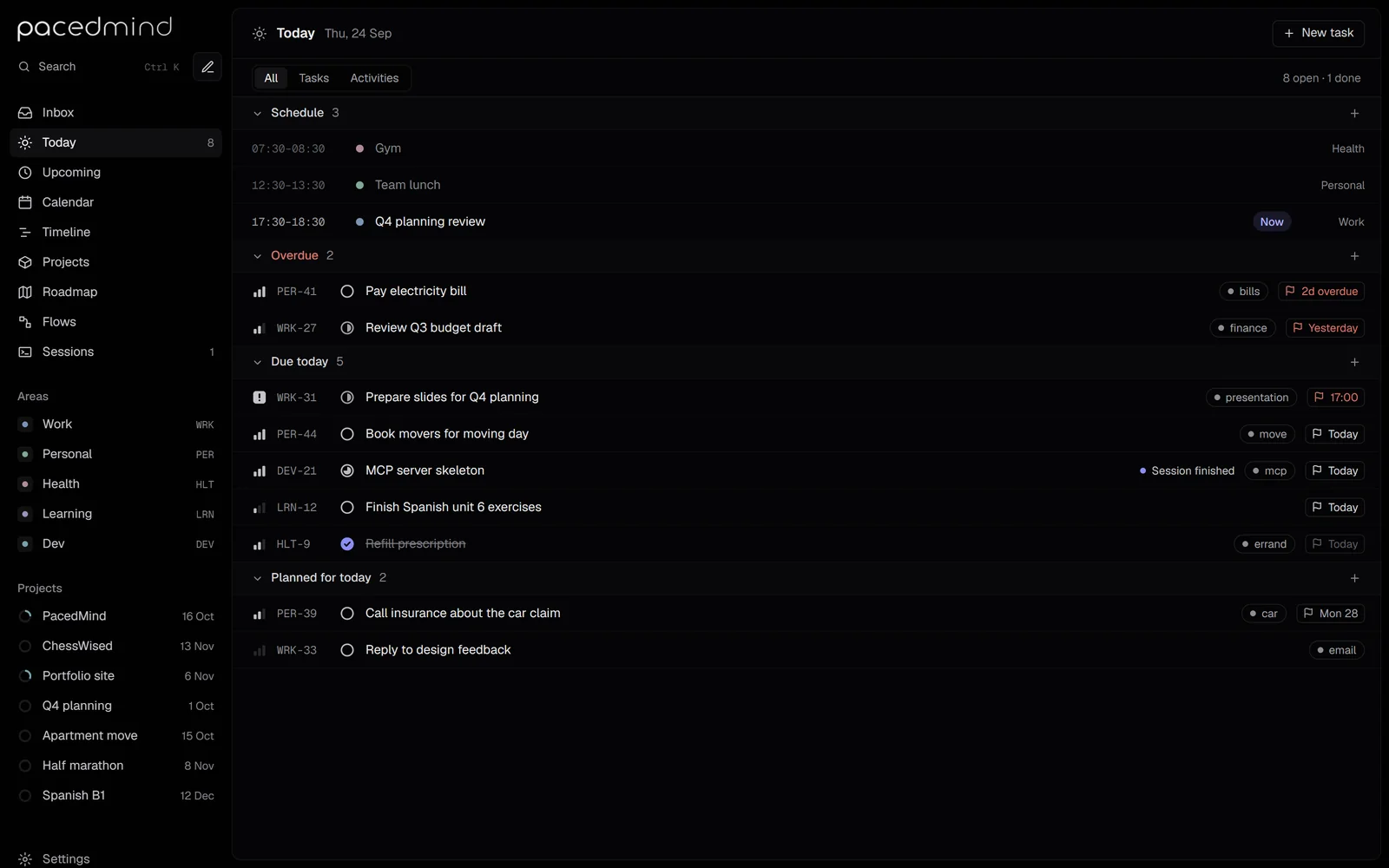
Task: Open the Inbox via its tray icon
Action: coord(25,113)
